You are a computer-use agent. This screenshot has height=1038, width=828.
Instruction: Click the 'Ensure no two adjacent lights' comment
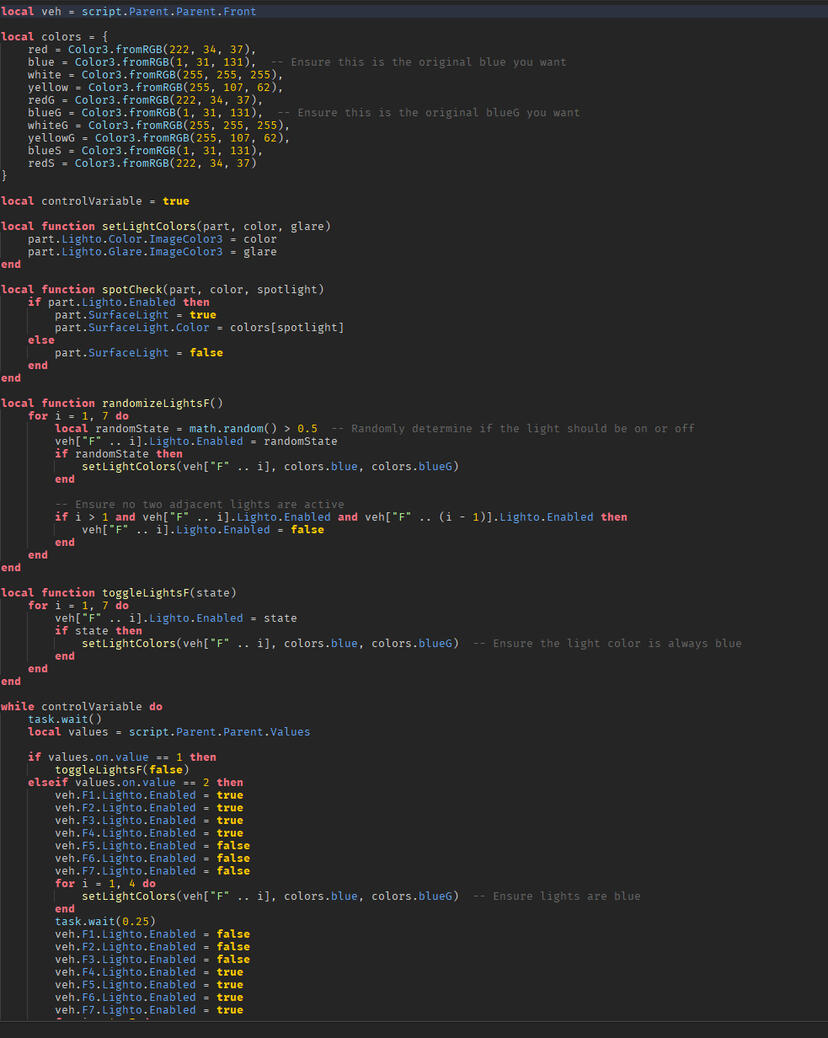point(199,504)
